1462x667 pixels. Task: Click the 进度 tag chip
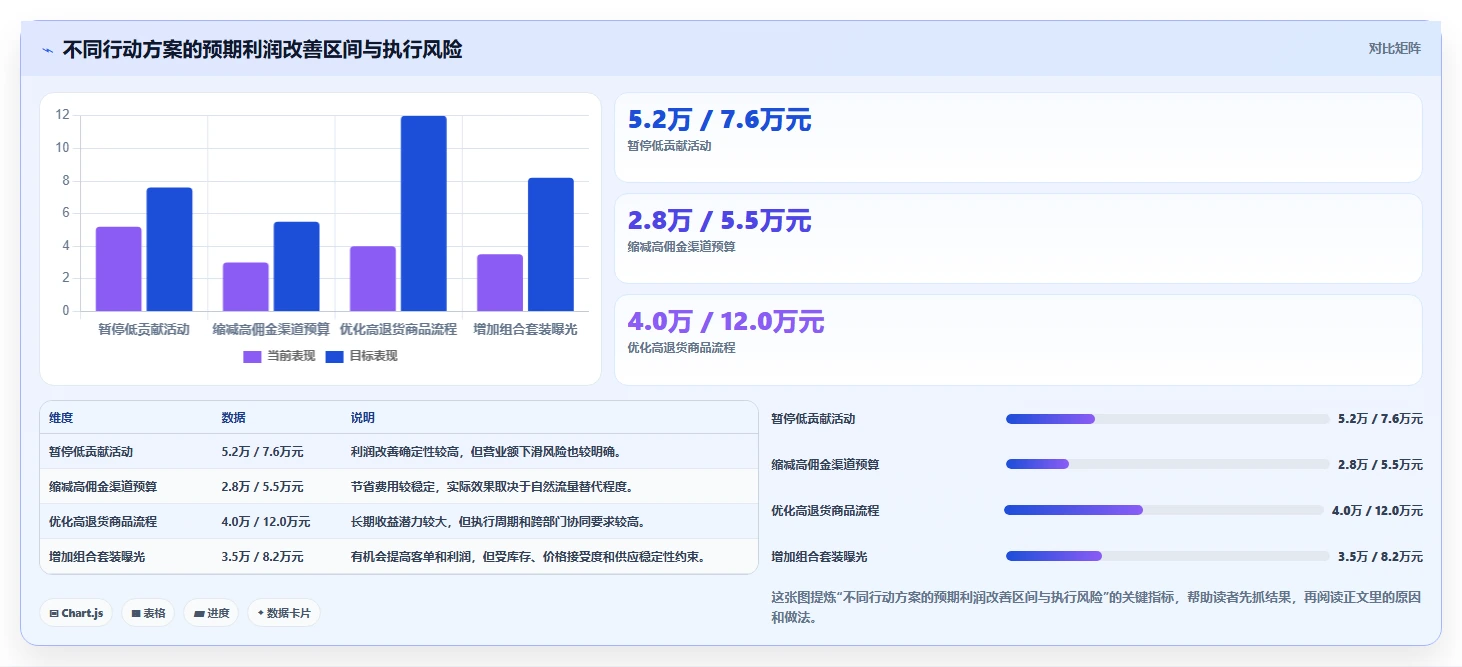(211, 613)
